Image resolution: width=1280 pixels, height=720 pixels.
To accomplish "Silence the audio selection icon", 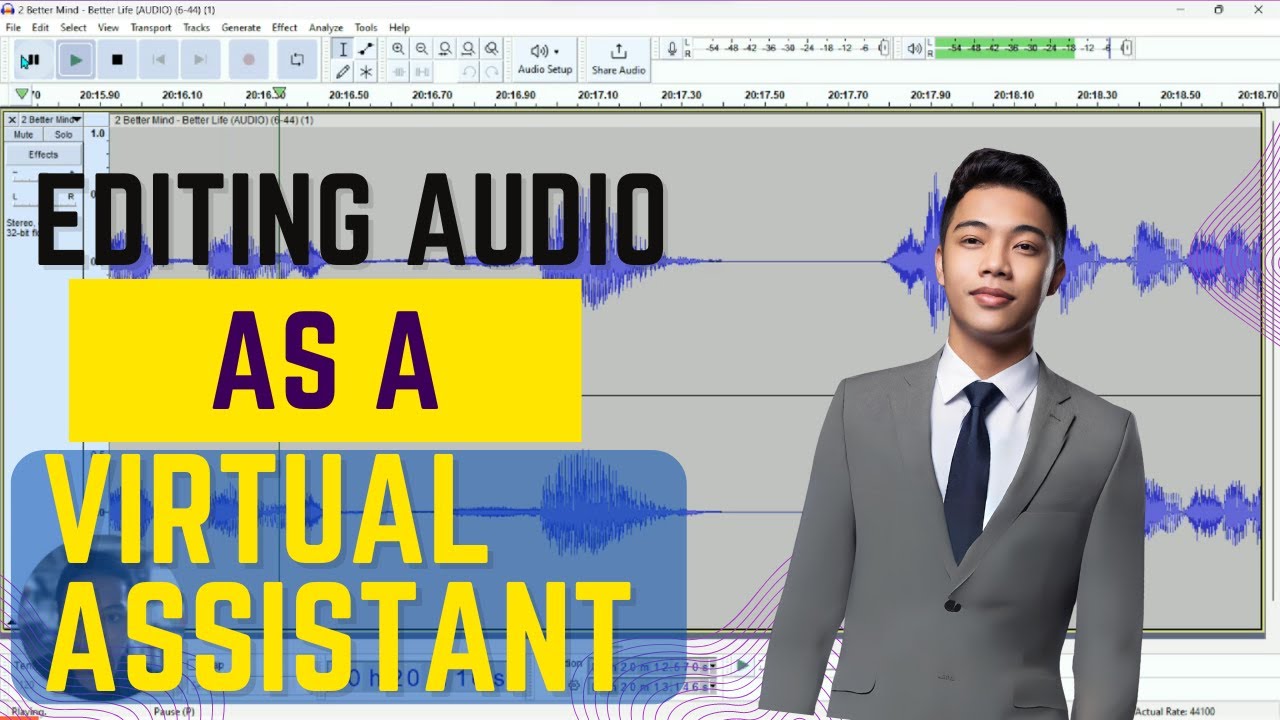I will coord(422,71).
